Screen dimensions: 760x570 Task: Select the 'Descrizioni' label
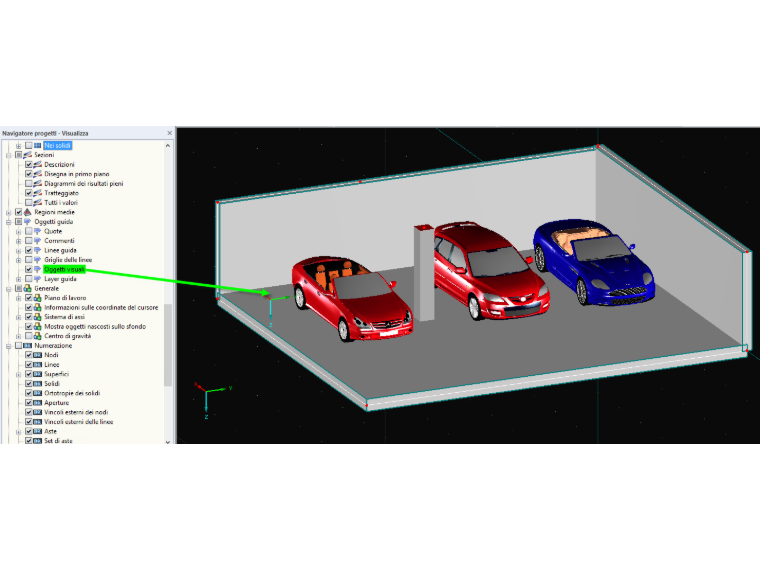[59, 164]
